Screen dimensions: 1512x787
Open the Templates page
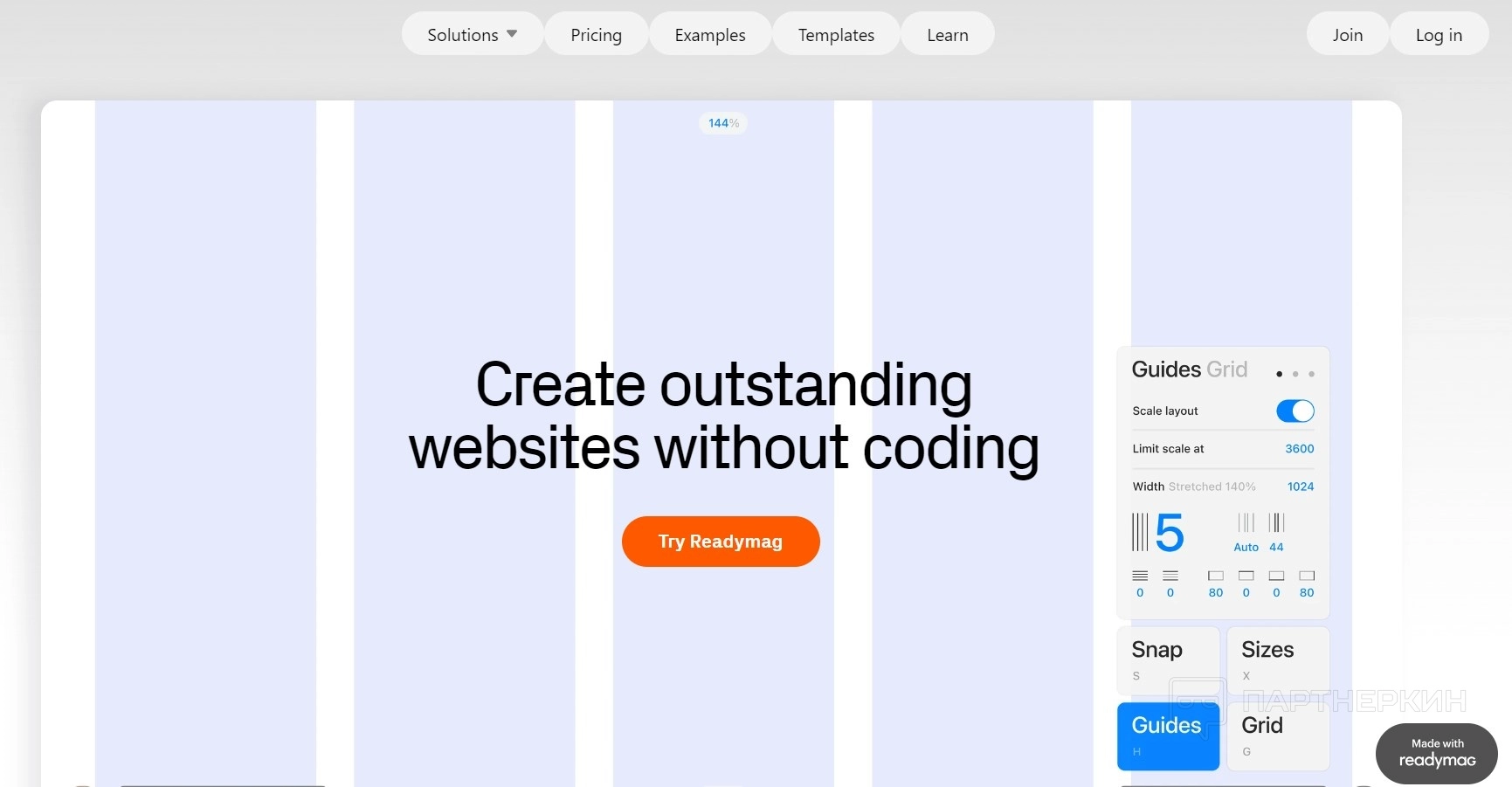[836, 34]
